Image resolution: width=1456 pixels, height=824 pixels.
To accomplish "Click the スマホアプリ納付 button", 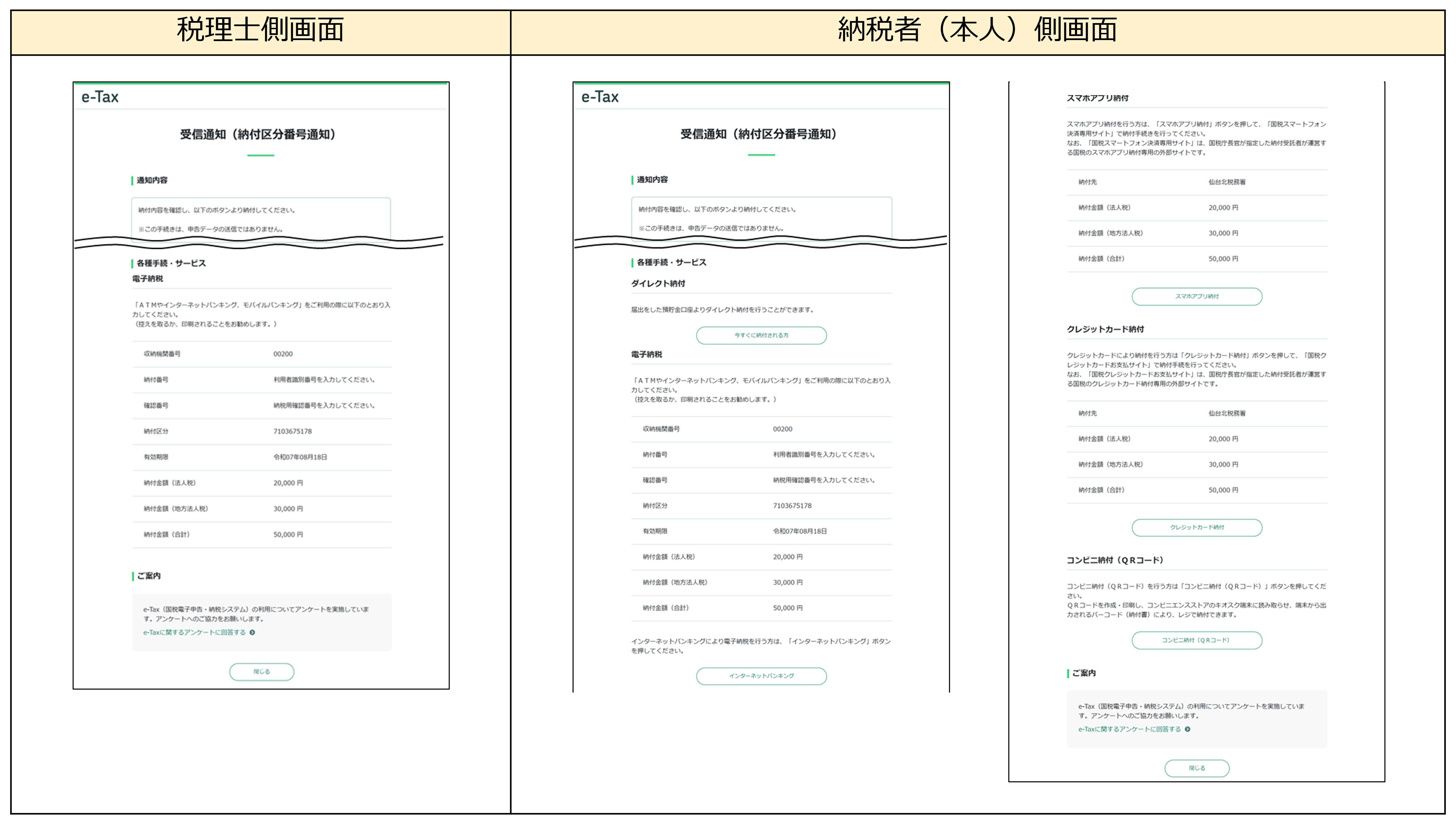I will pyautogui.click(x=1197, y=296).
